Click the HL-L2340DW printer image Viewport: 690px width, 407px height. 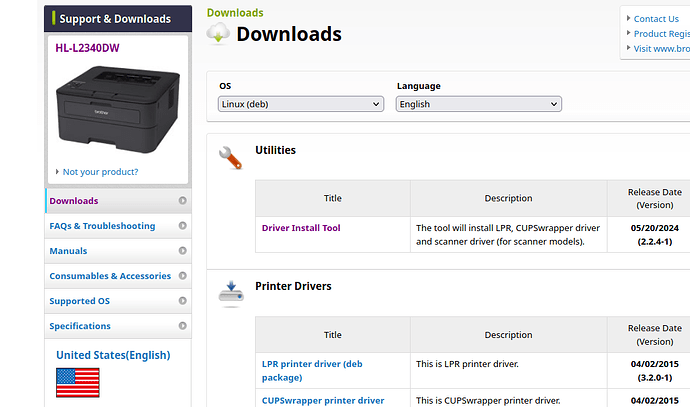pos(118,110)
